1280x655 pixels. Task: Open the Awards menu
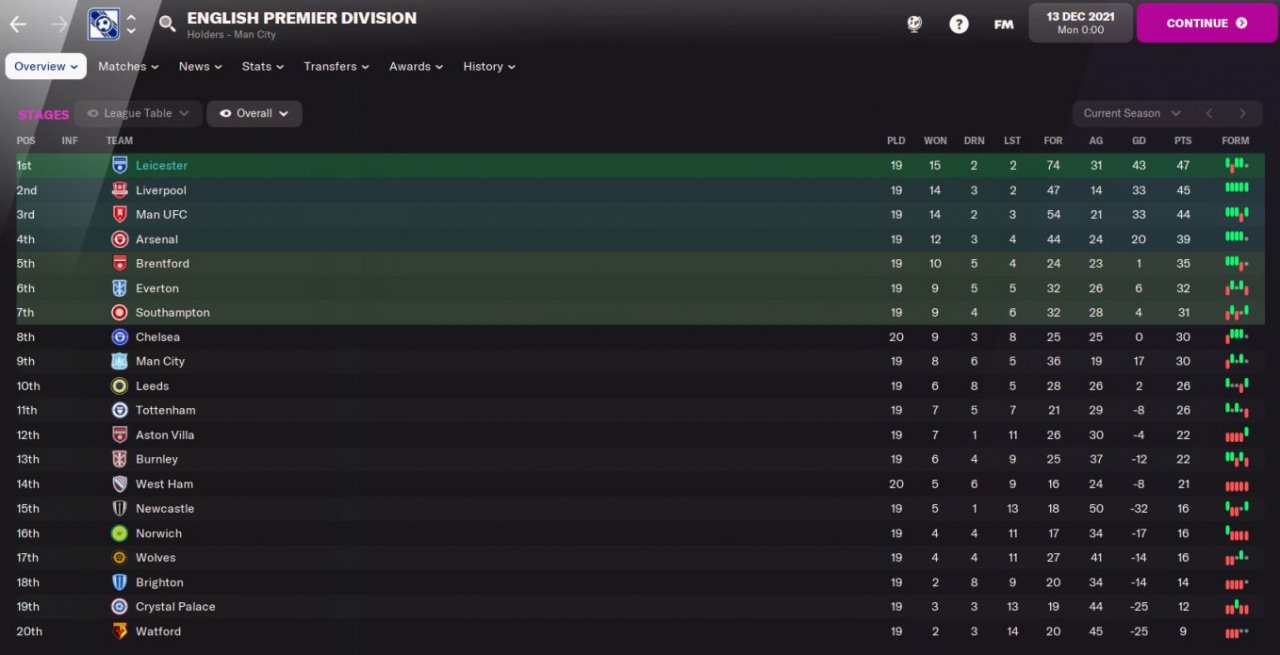pyautogui.click(x=417, y=67)
